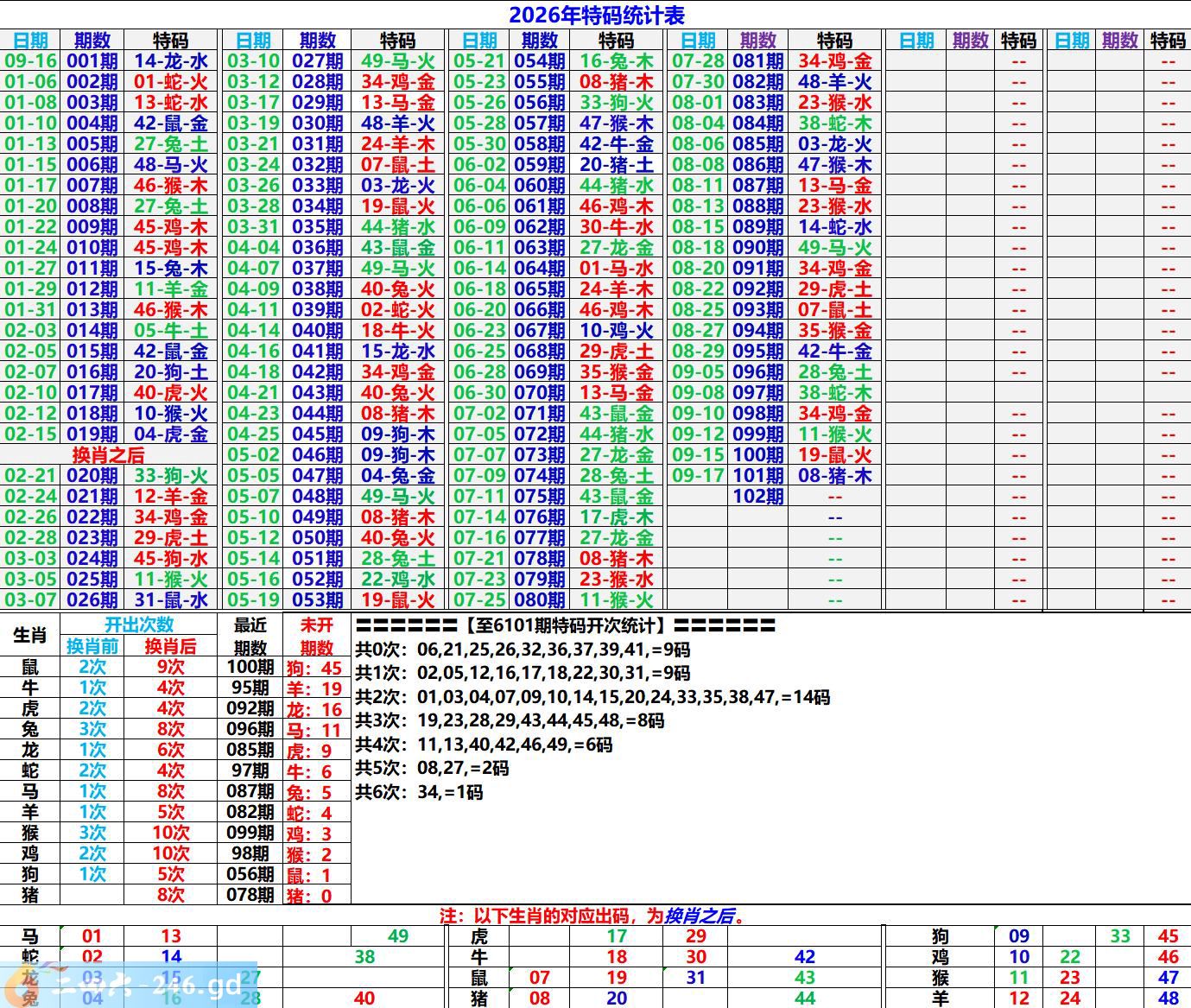Select the 最近期数 column header
Screen dimensions: 1191x1008
click(x=250, y=636)
